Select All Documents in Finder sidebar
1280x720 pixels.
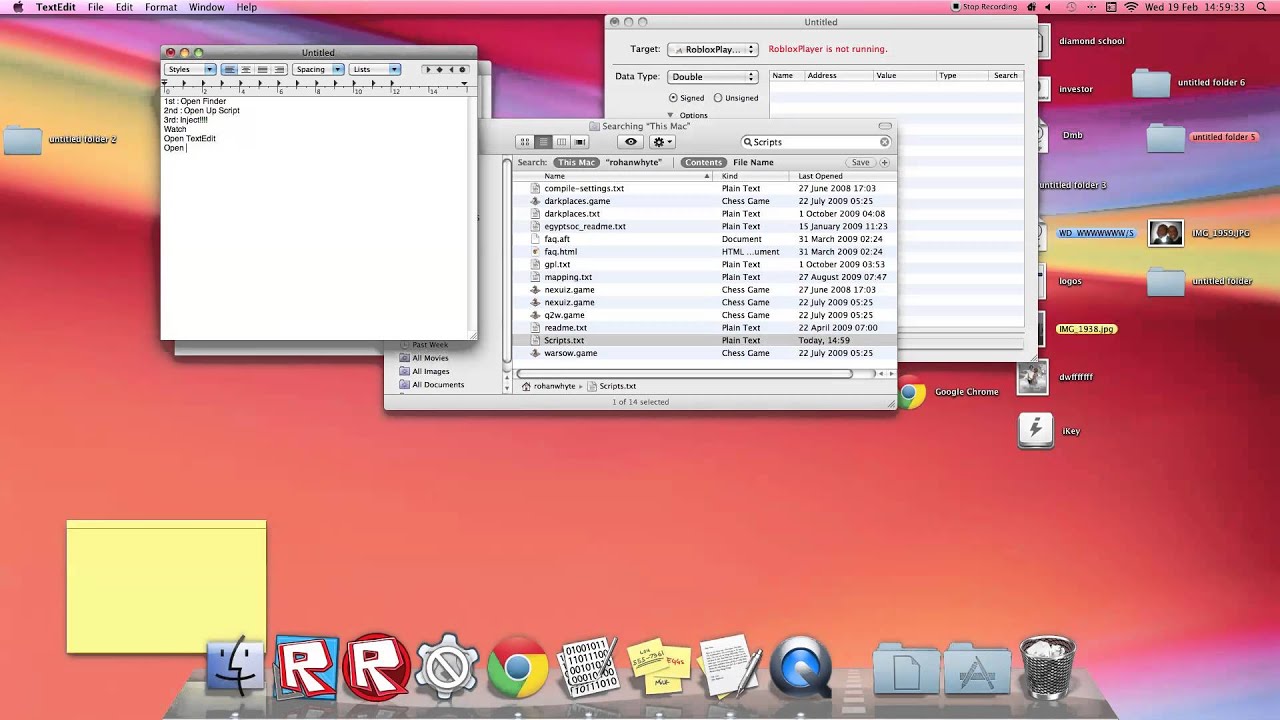point(432,384)
